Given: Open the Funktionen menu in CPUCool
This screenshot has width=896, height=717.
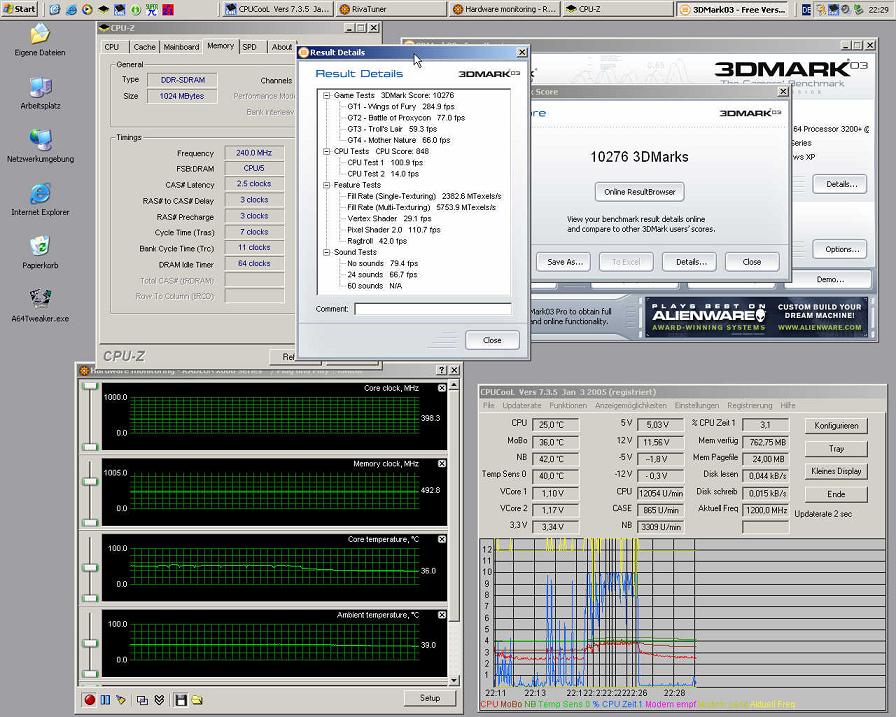Looking at the screenshot, I should [568, 405].
